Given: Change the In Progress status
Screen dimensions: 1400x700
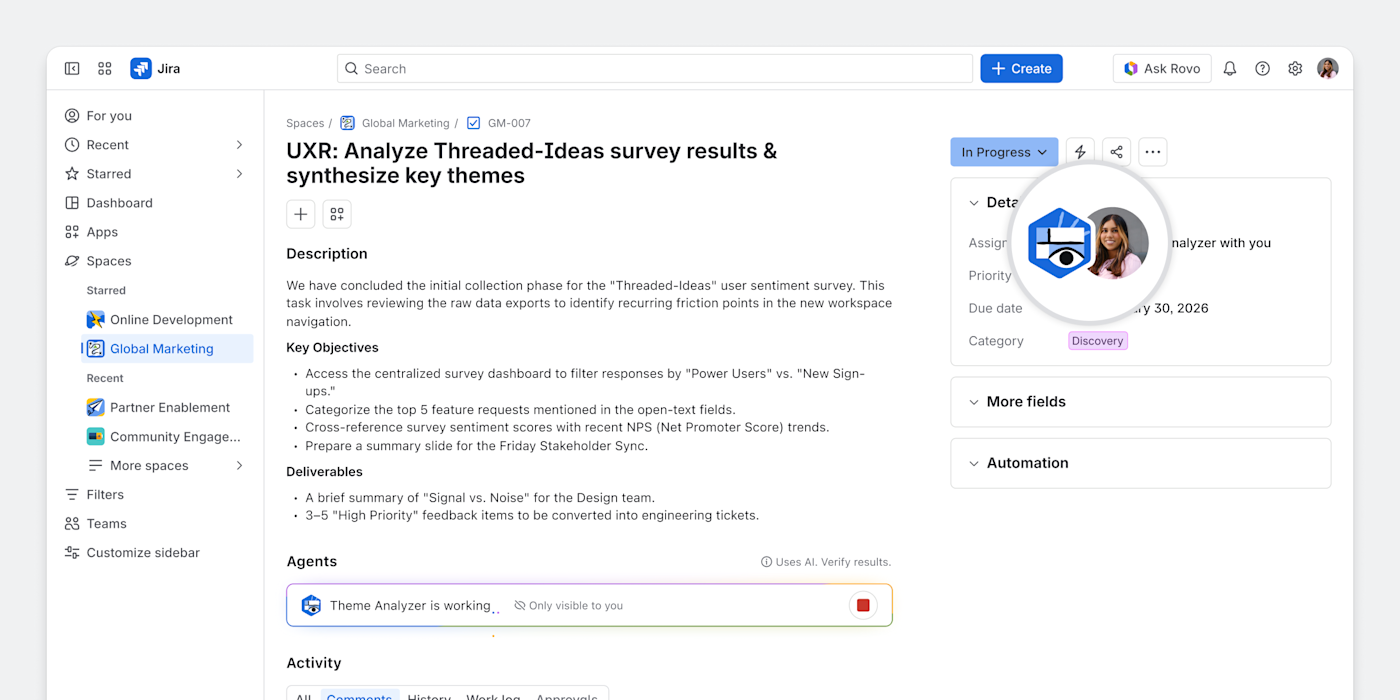Looking at the screenshot, I should tap(1004, 151).
